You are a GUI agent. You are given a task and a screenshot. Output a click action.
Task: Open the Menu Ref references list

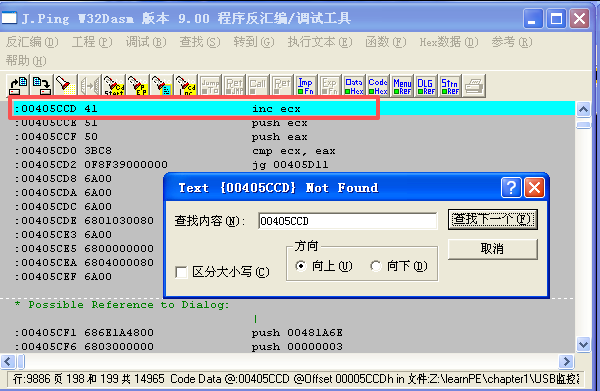click(x=402, y=85)
